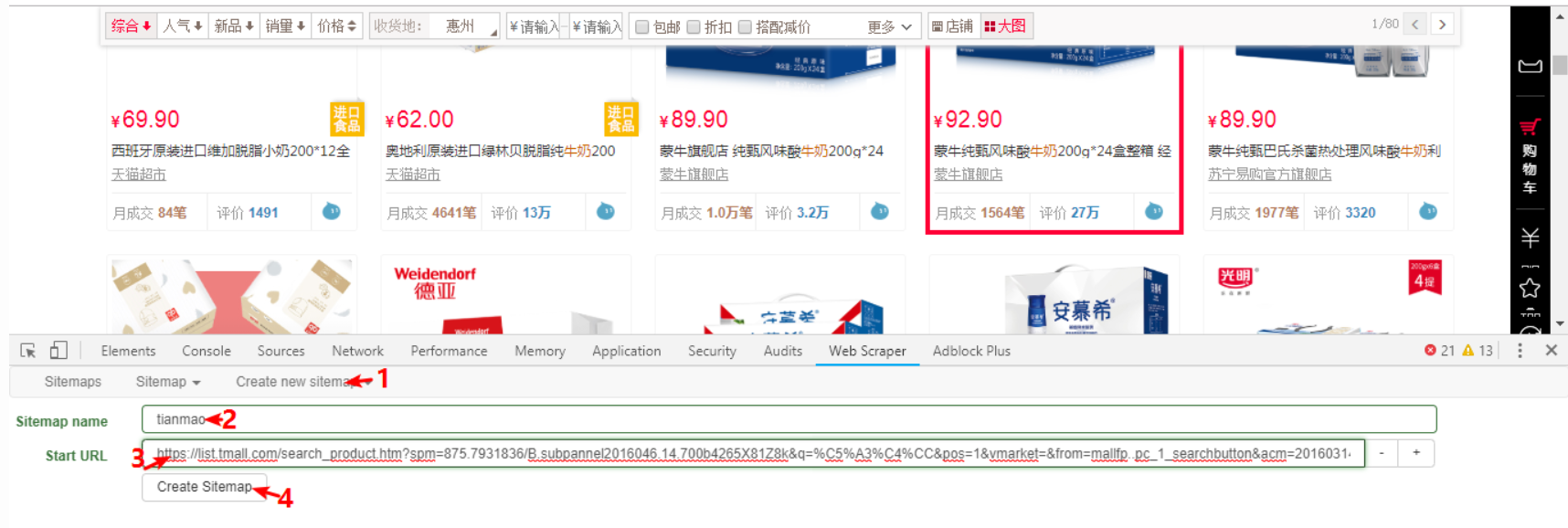Open 蒙牛纯甄风味酸牛奶 整箱 product title
Screen dimensions: 1568x528
pyautogui.click(x=1052, y=151)
